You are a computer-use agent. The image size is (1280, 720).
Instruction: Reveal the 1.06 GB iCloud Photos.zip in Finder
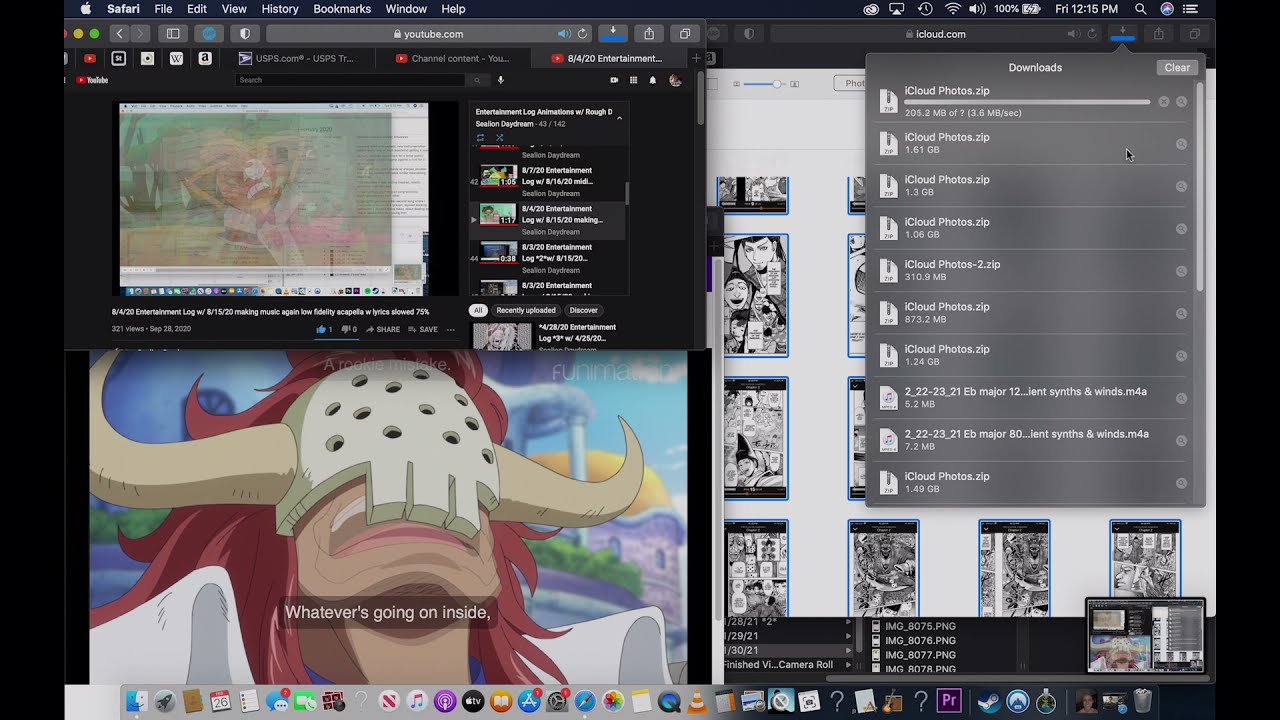point(1181,229)
